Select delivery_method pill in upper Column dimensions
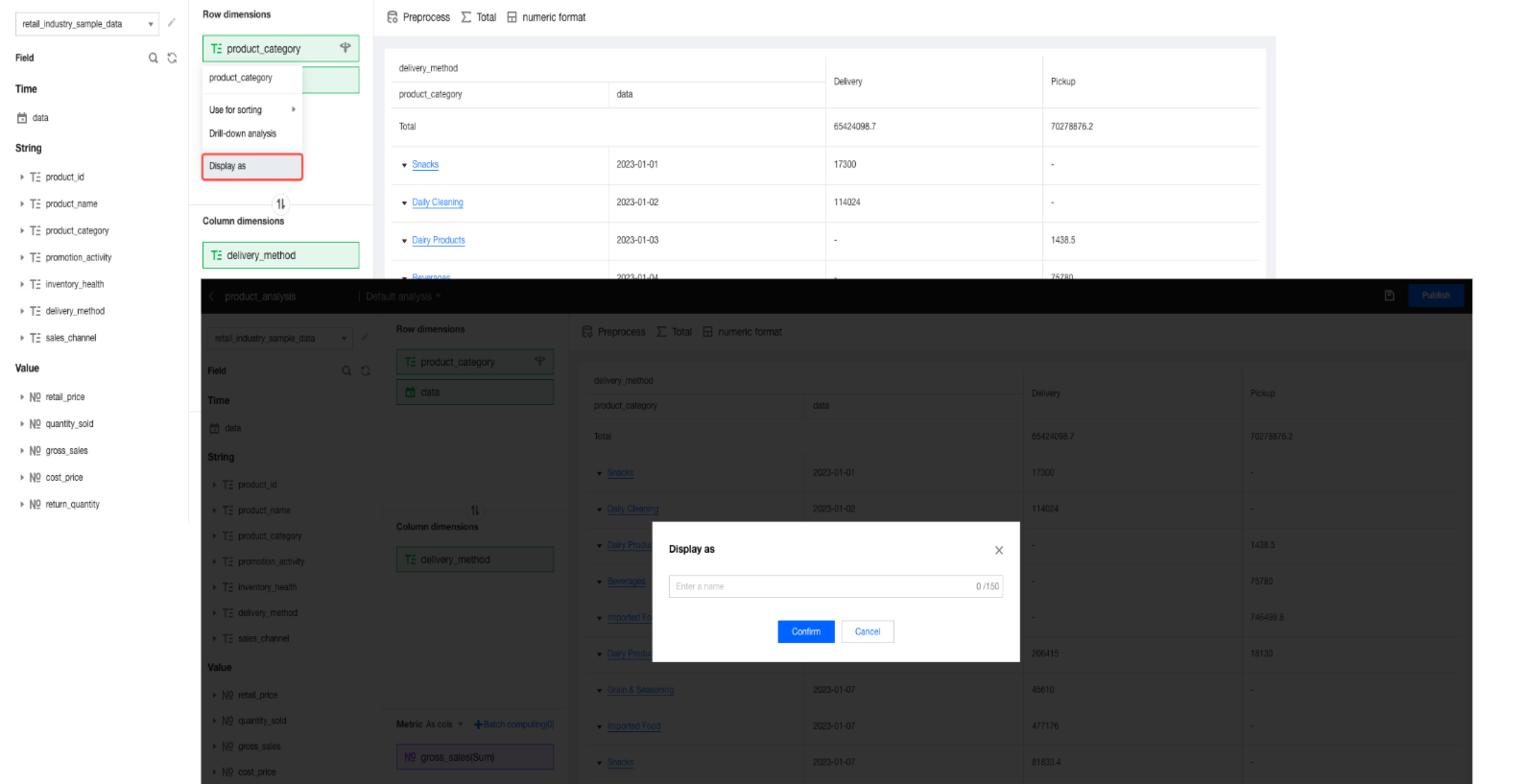The image size is (1524, 784). 280,255
